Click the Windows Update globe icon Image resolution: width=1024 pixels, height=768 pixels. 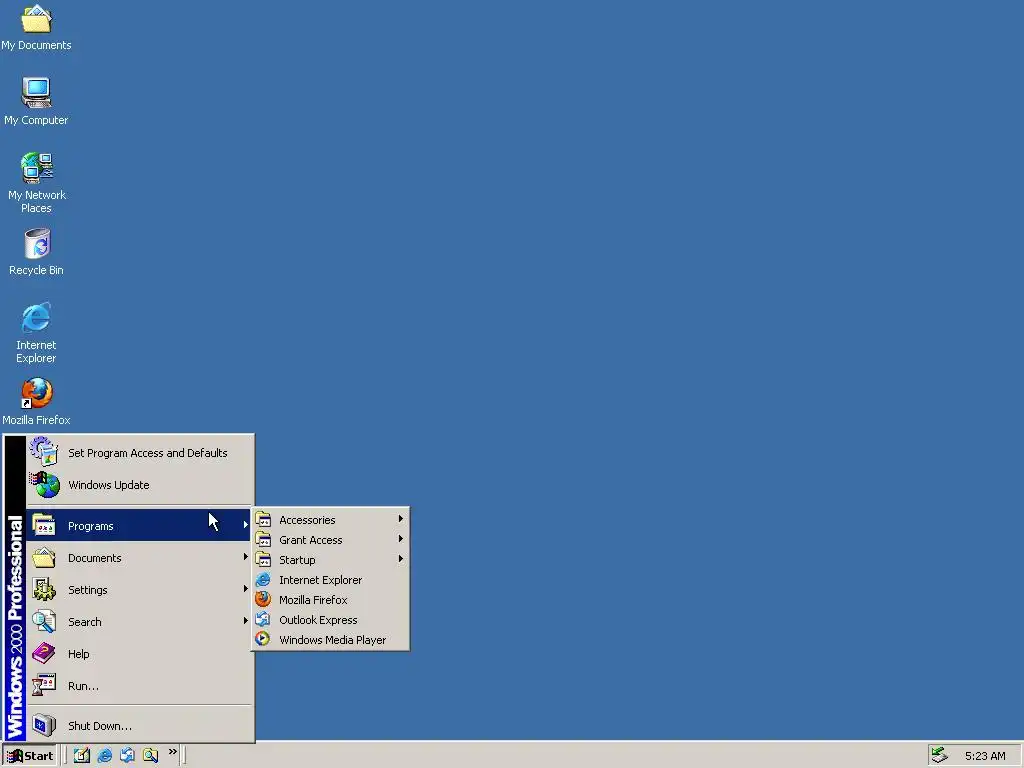click(44, 485)
